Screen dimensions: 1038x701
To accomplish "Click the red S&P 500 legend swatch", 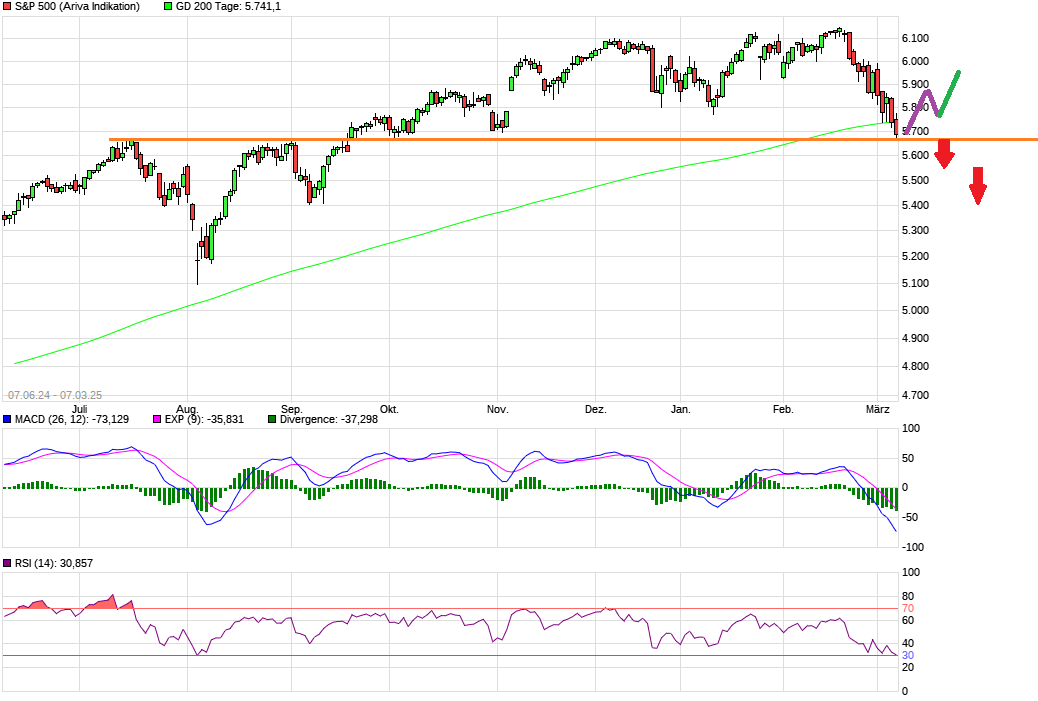I will 7,7.
